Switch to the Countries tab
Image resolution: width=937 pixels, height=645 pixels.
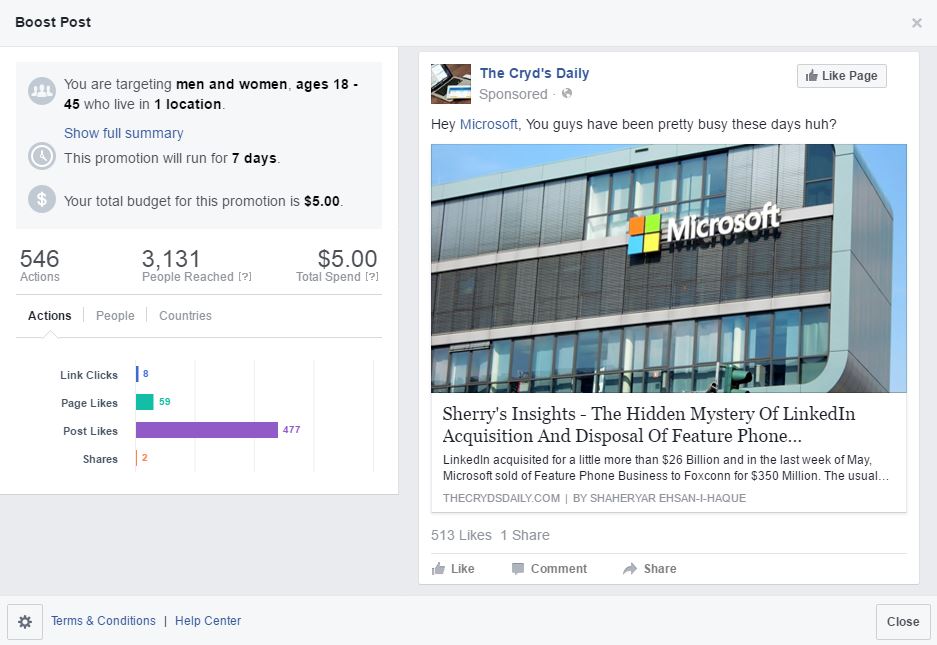coord(185,316)
